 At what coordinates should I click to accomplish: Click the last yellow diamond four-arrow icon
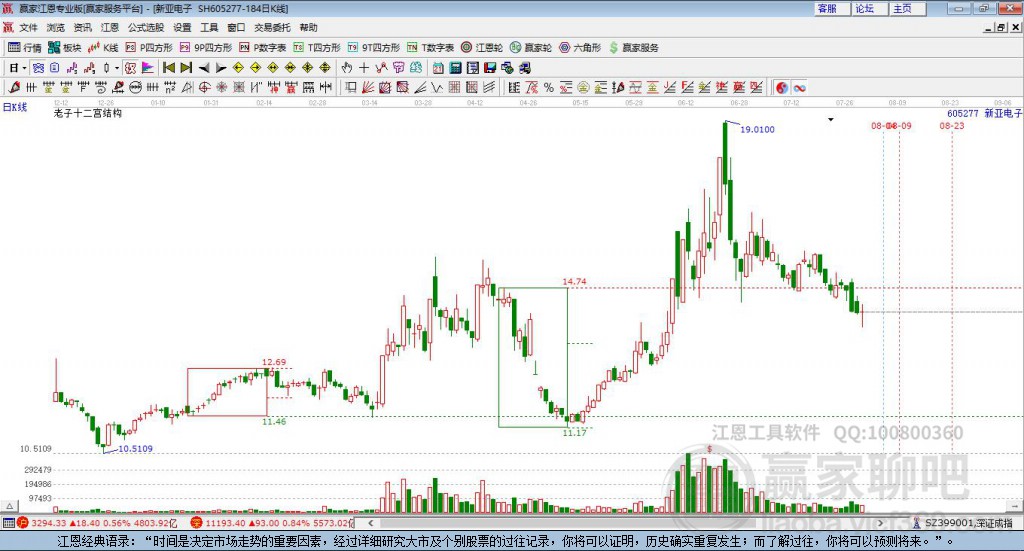(325, 68)
